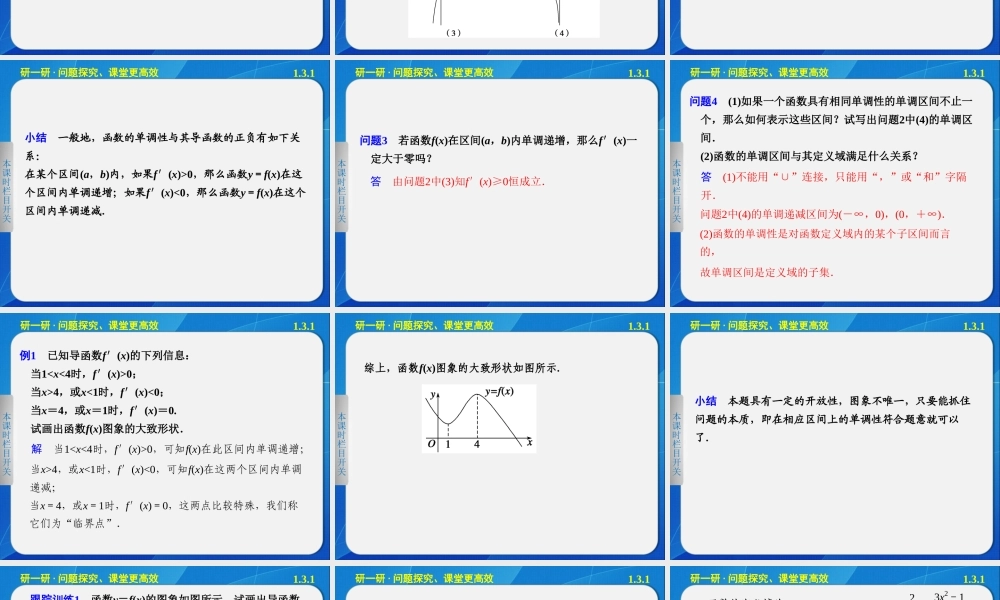Click the blue 答 label in 问题4 slide
The image size is (1000, 600).
(x=706, y=177)
